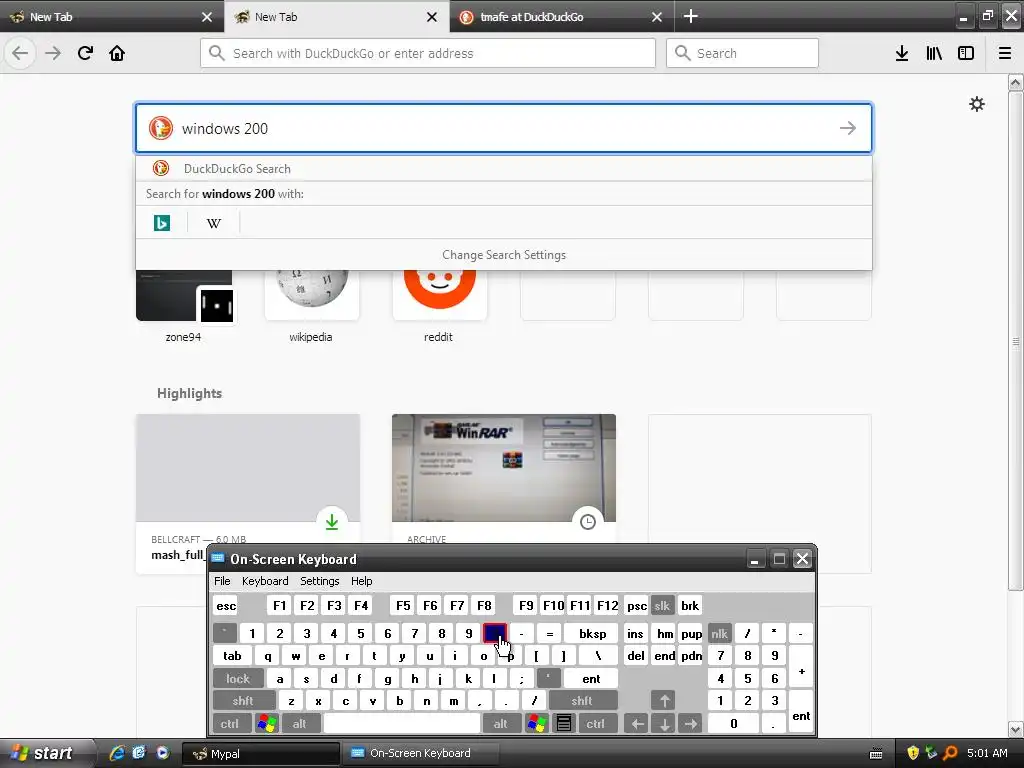Search with the Bing engine icon

coord(161,223)
